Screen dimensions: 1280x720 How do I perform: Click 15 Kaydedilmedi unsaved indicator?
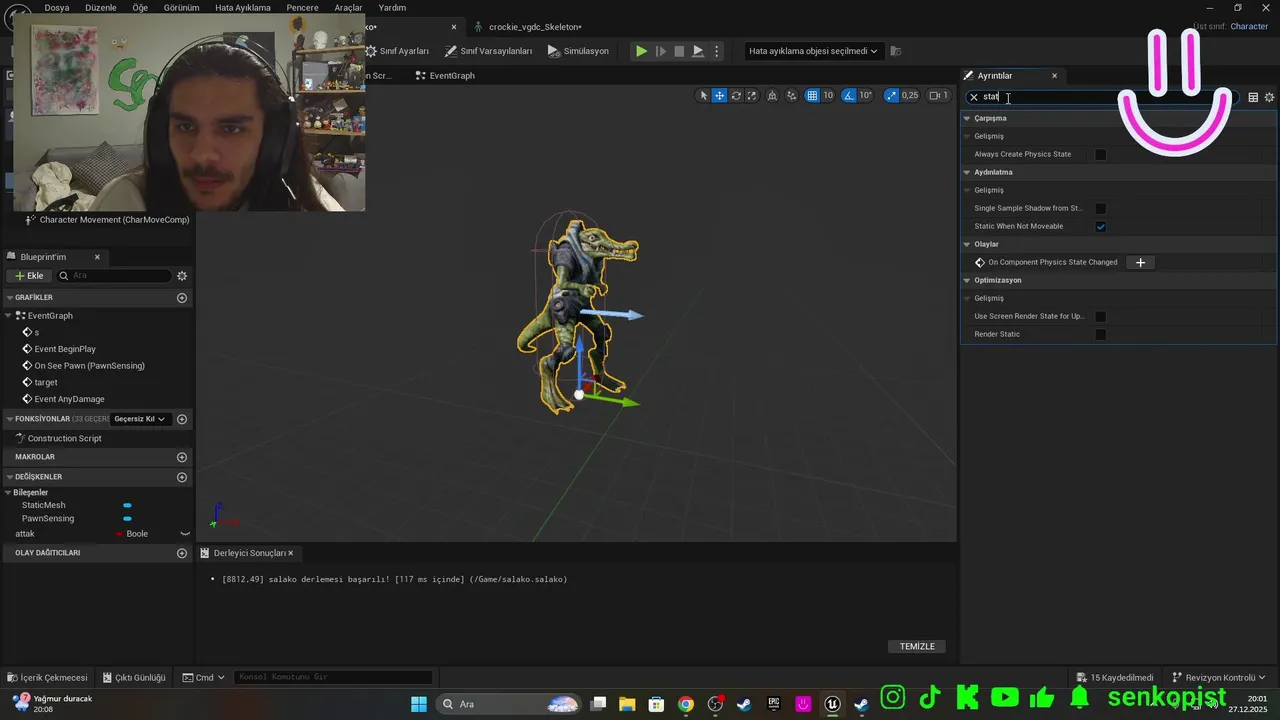(x=1115, y=677)
